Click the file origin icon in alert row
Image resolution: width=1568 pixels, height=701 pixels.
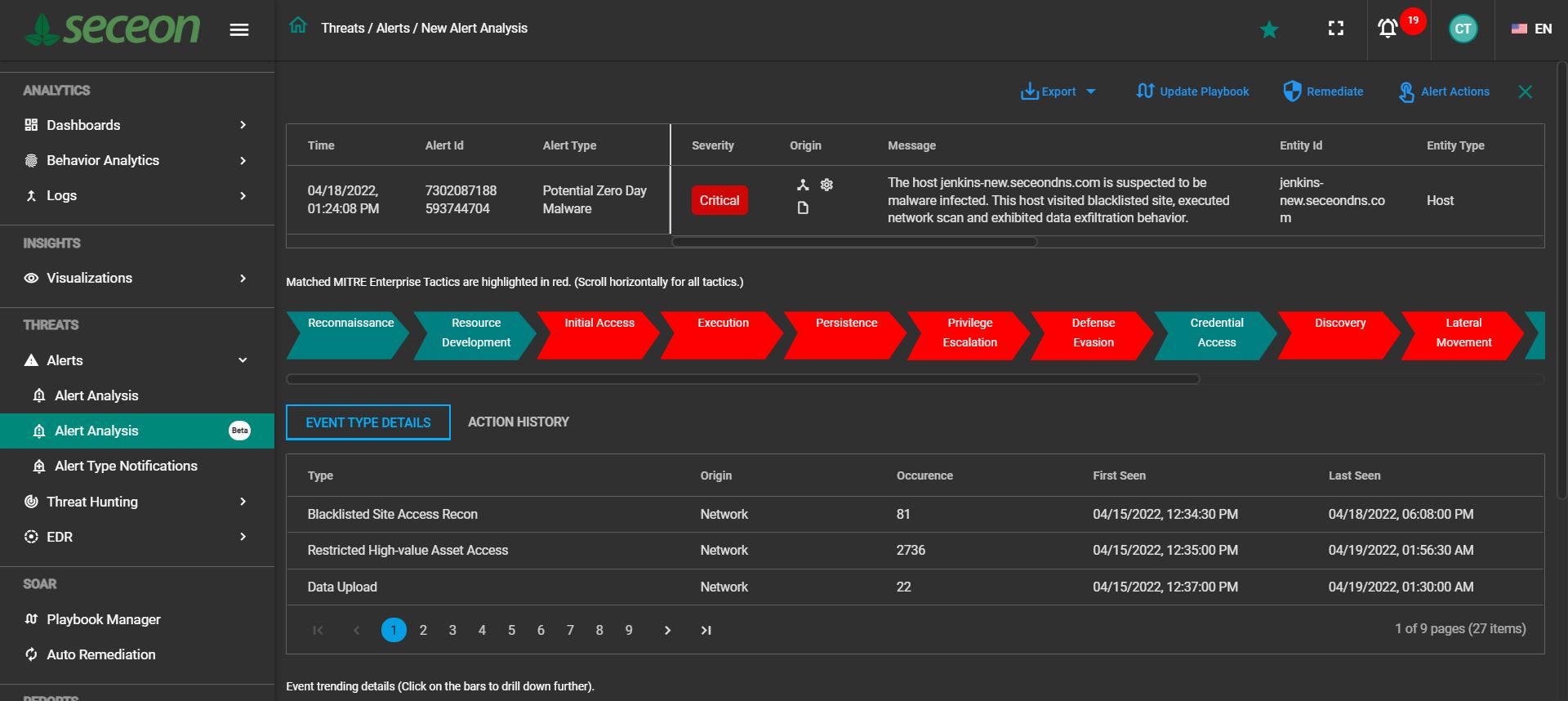click(803, 208)
